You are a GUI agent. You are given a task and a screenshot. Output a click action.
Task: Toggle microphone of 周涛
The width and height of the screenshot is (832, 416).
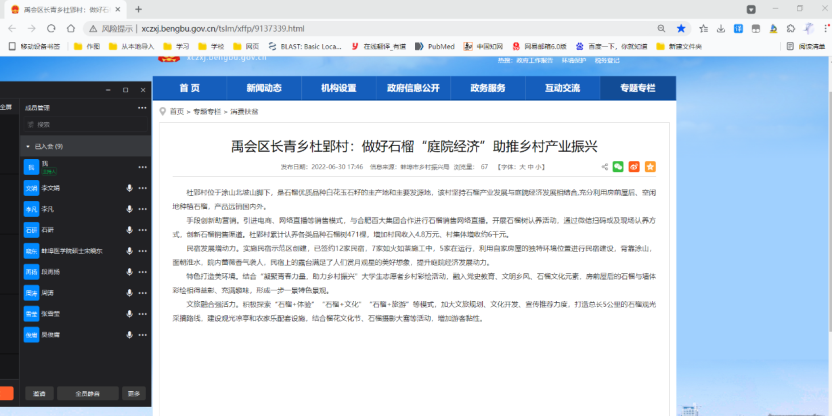[129, 293]
